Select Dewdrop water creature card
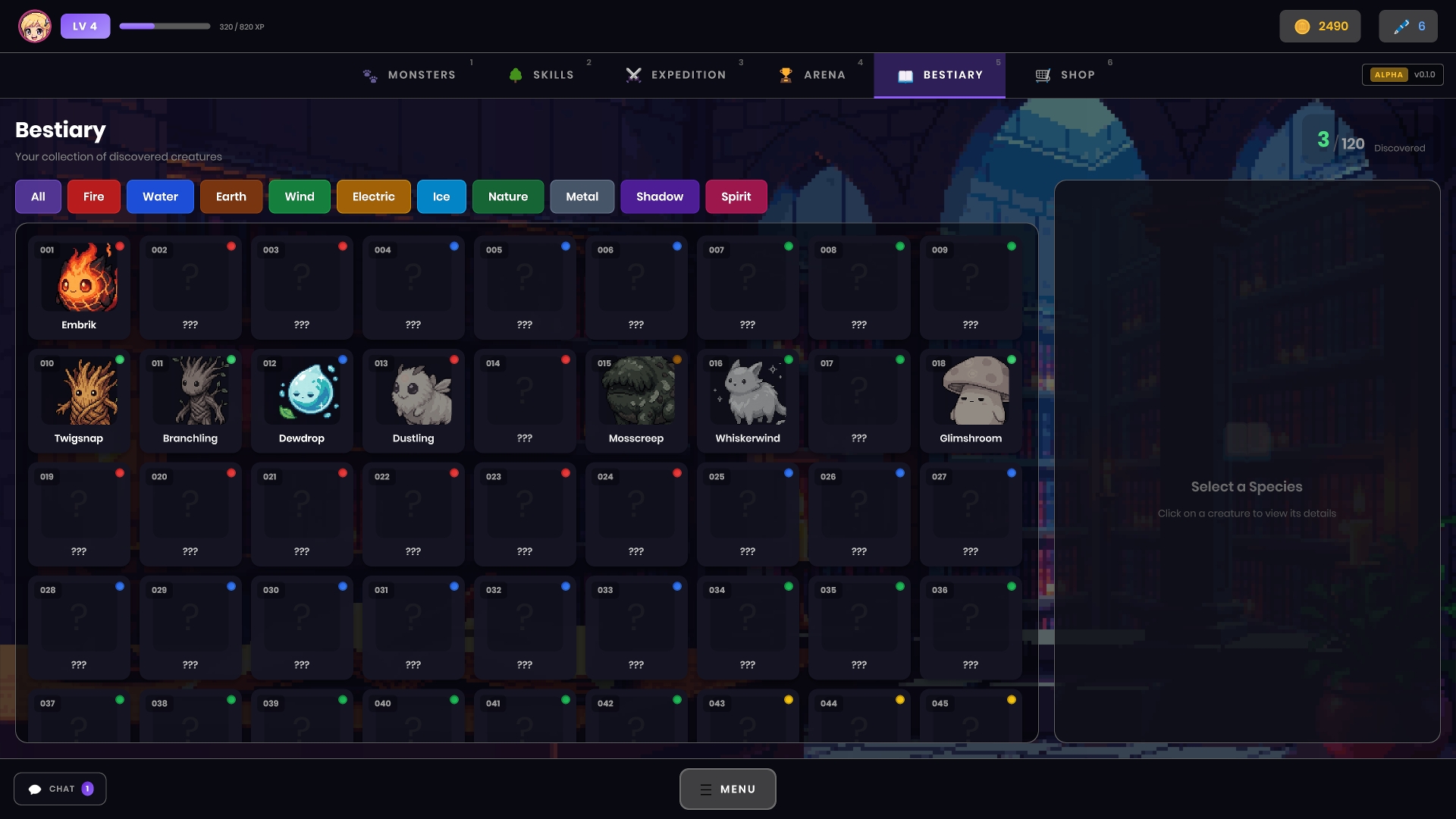This screenshot has height=819, width=1456. pos(302,401)
